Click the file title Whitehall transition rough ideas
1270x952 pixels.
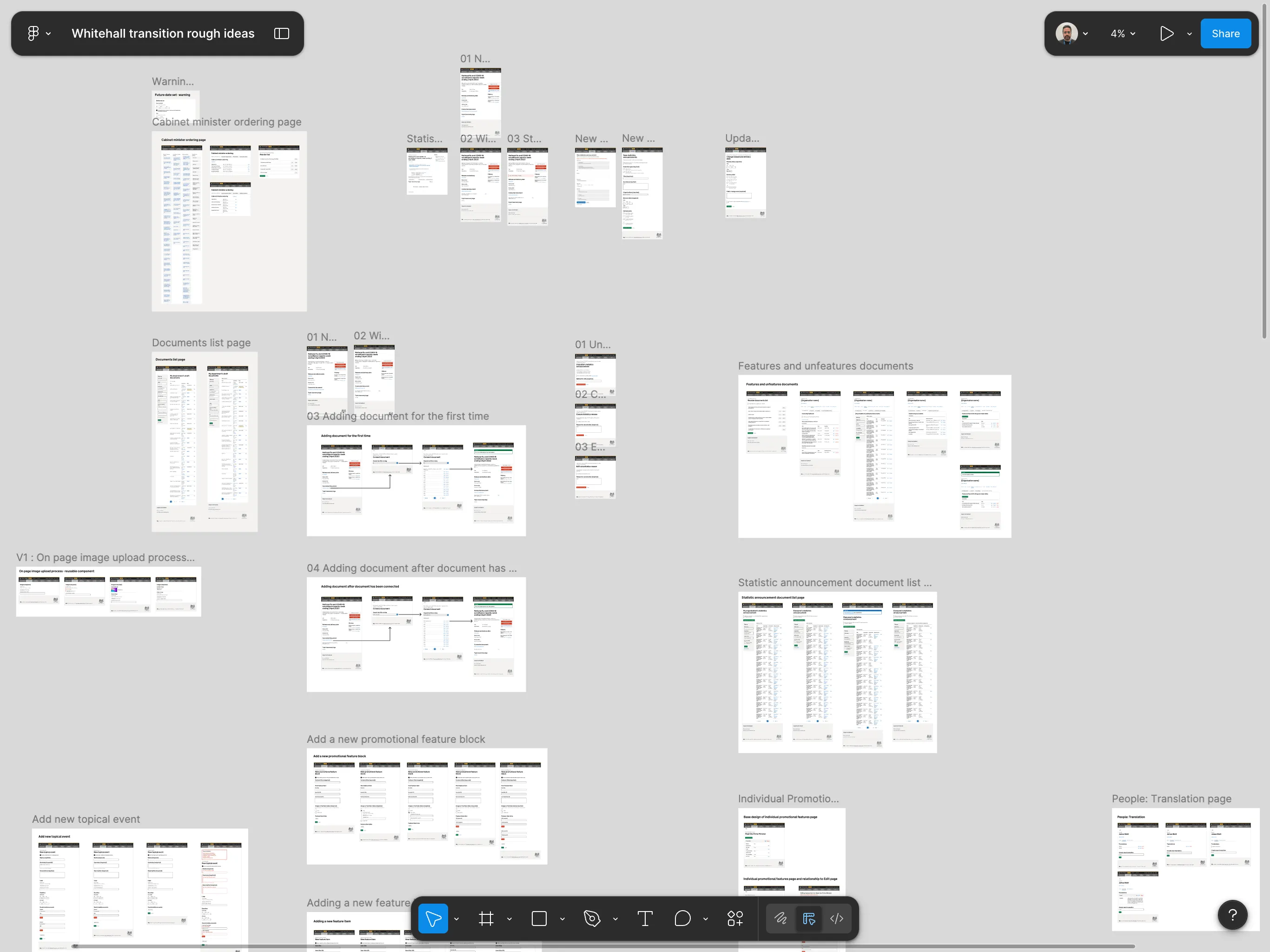pos(163,33)
